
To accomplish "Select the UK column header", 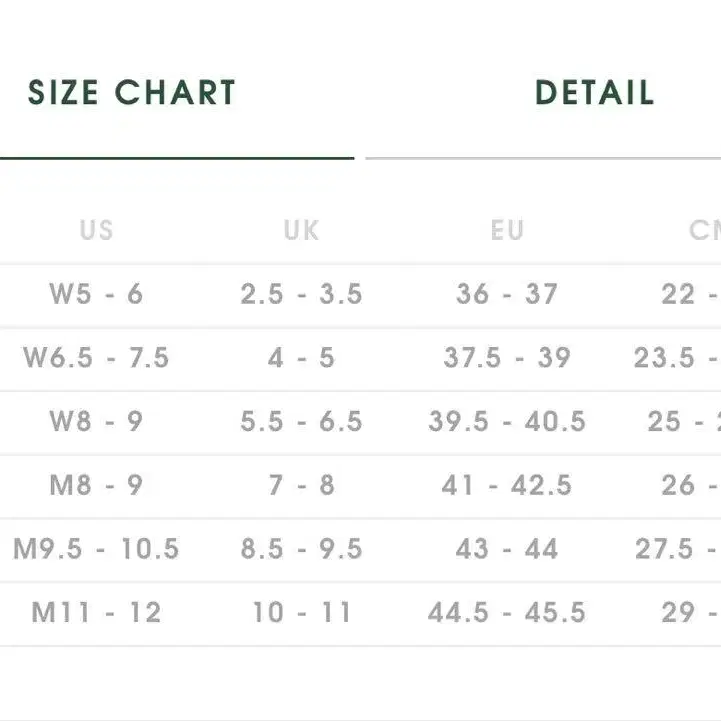I will [301, 229].
